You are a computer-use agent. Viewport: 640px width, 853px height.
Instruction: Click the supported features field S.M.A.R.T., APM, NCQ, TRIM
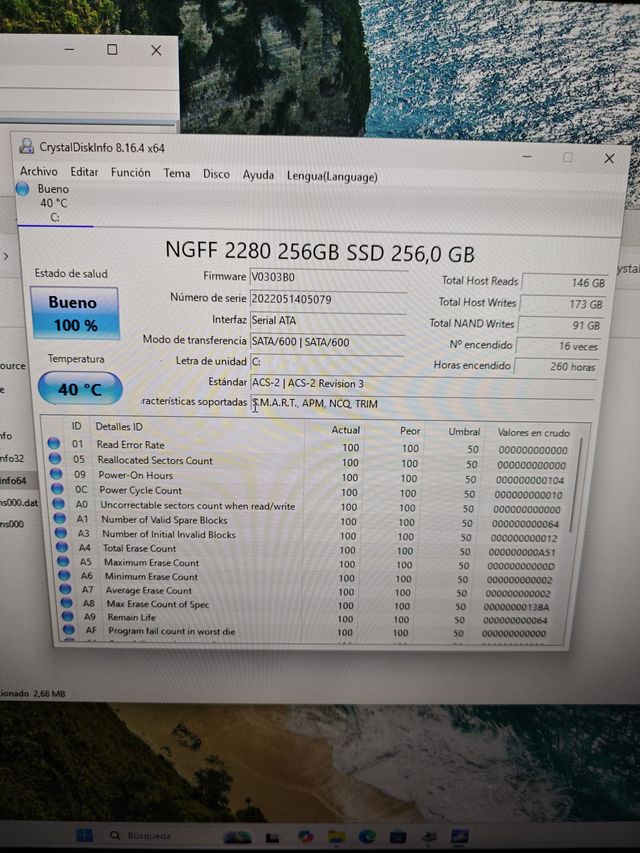[x=422, y=404]
